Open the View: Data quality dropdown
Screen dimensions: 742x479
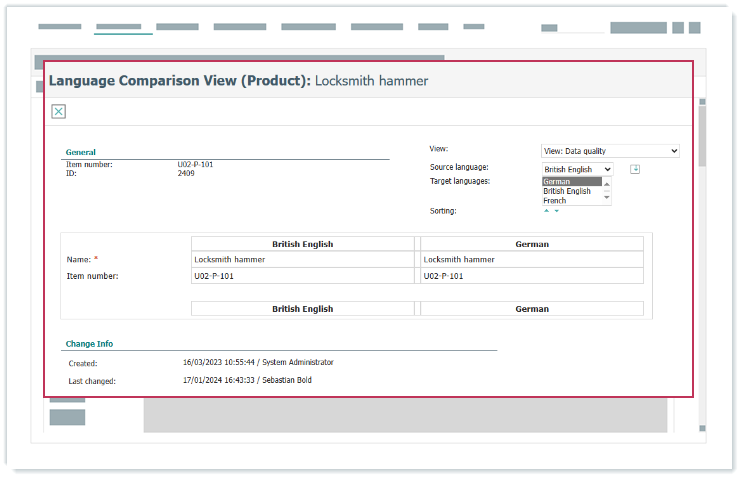[x=610, y=151]
